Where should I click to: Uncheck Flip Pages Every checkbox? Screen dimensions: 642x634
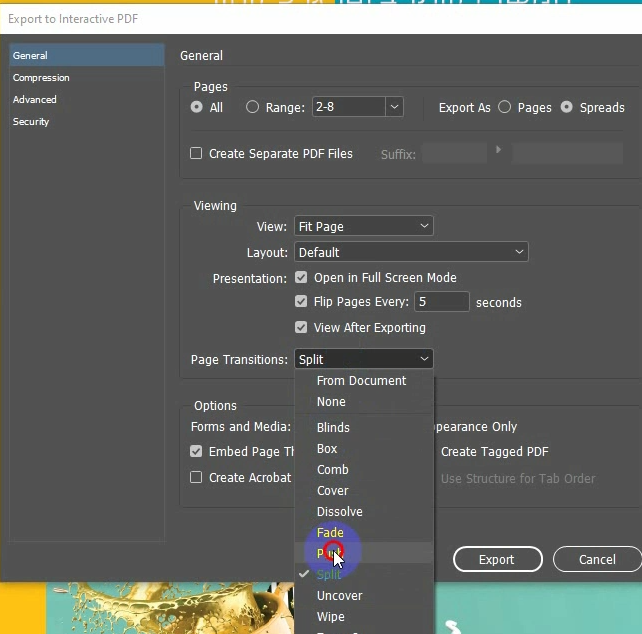coord(301,302)
